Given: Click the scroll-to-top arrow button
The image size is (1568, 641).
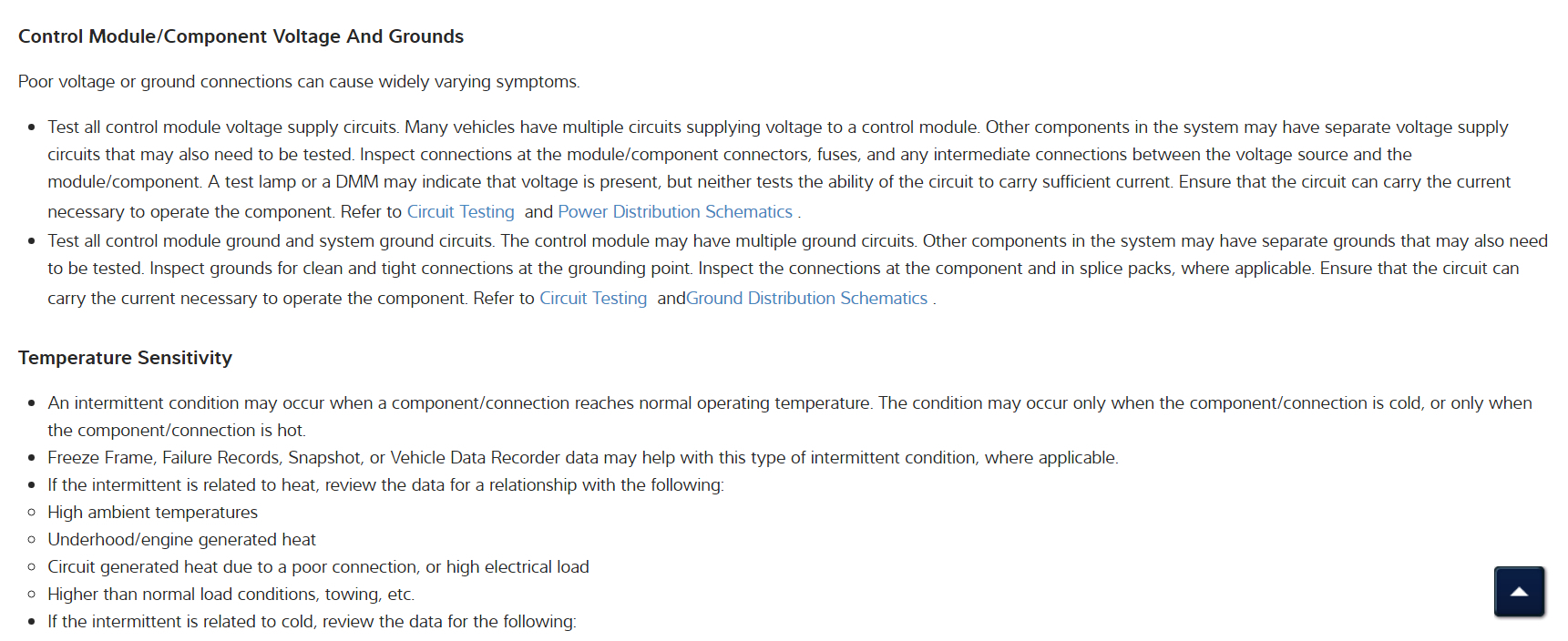Looking at the screenshot, I should 1519,592.
